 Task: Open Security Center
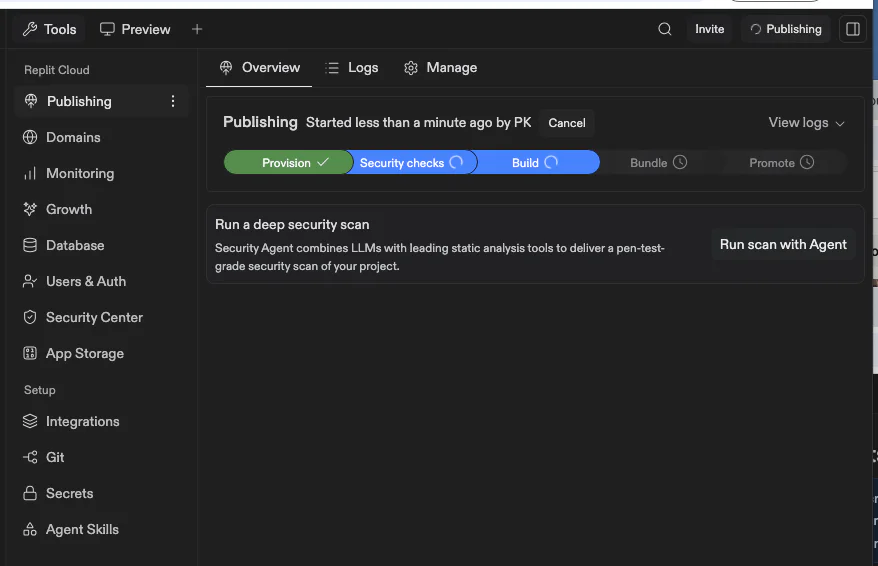point(102,317)
